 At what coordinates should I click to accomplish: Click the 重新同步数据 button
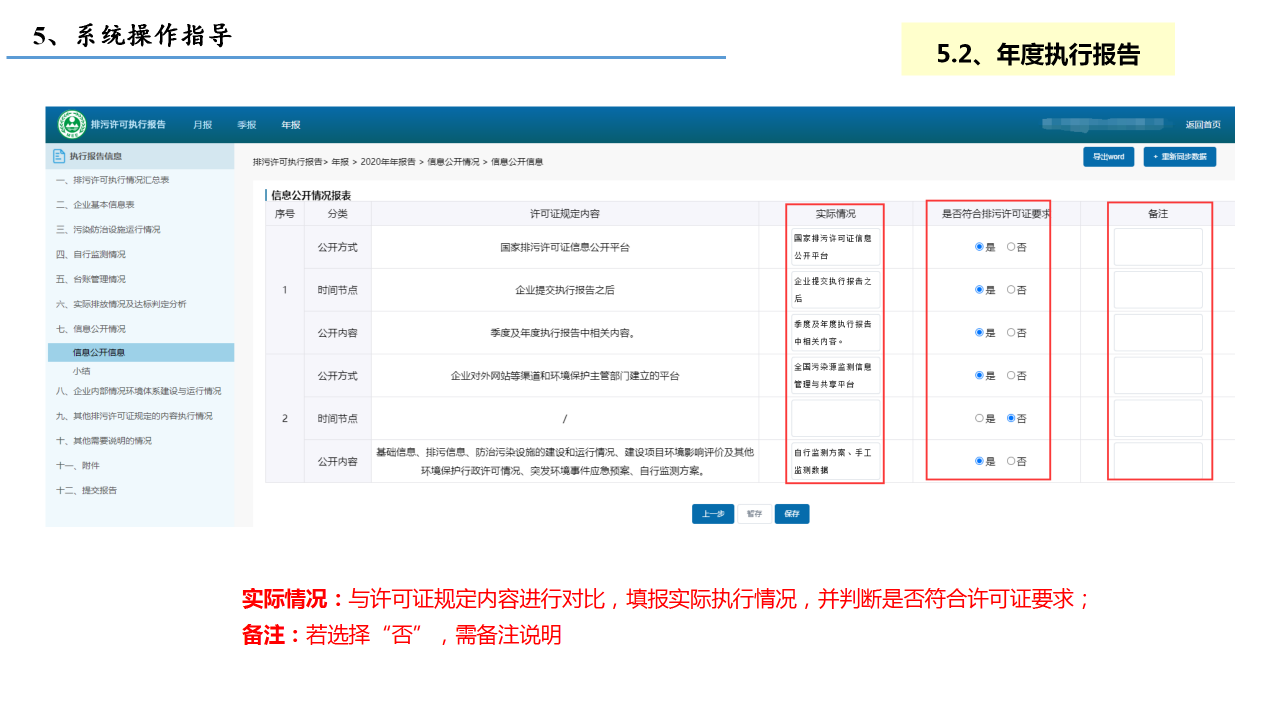(1180, 157)
